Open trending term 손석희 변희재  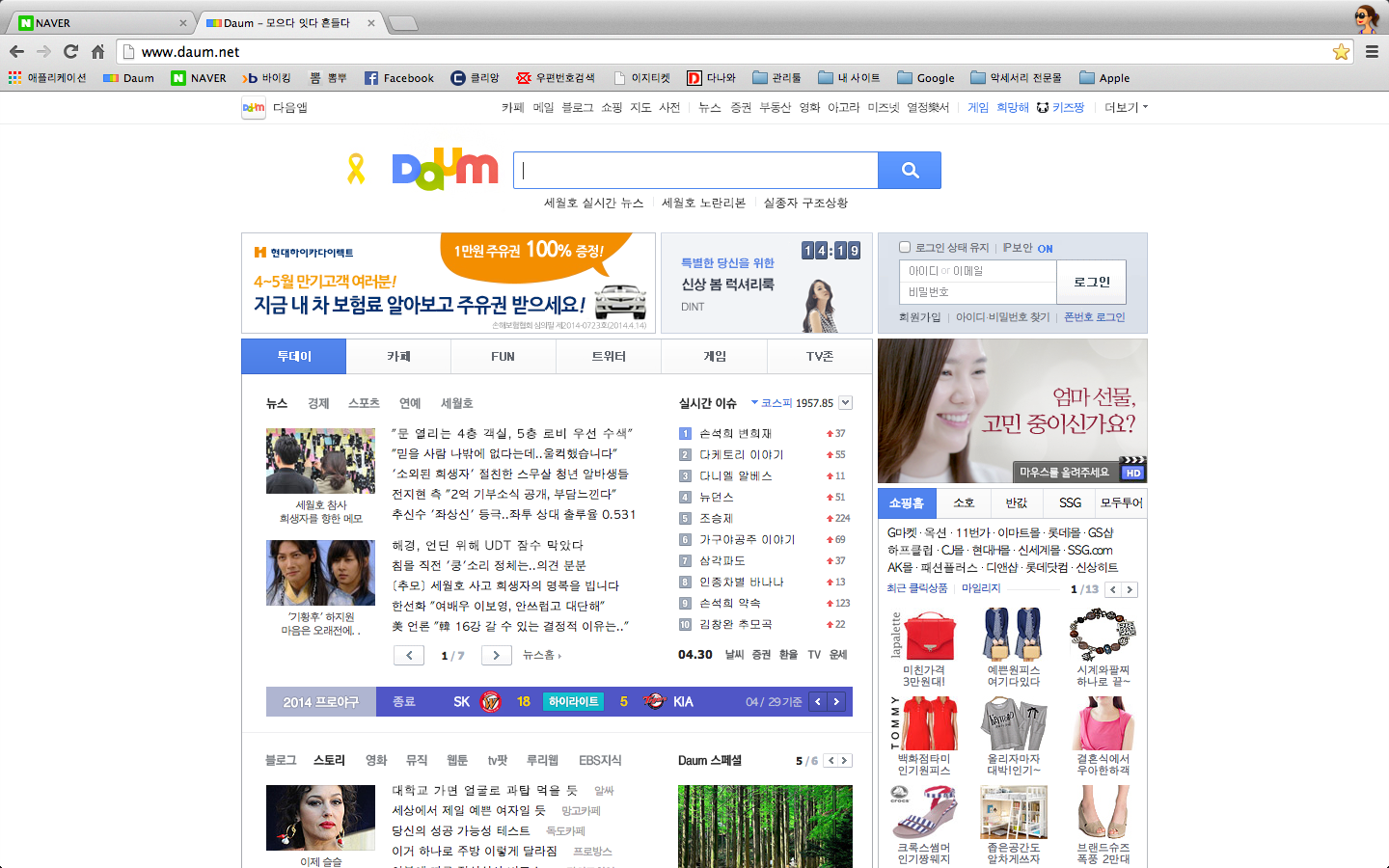[x=735, y=433]
